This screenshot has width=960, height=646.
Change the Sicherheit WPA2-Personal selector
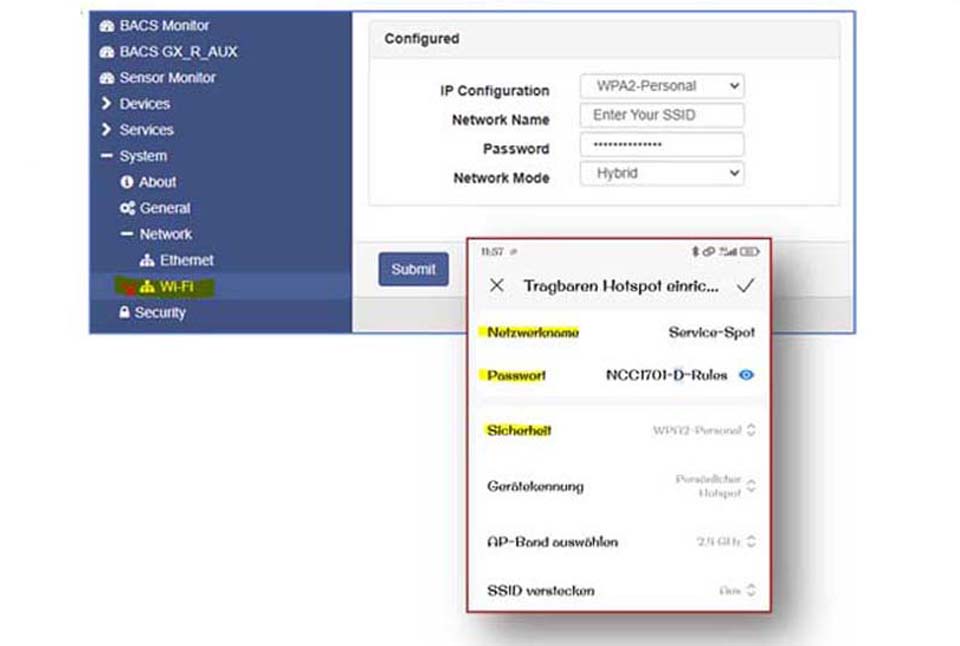pyautogui.click(x=704, y=430)
